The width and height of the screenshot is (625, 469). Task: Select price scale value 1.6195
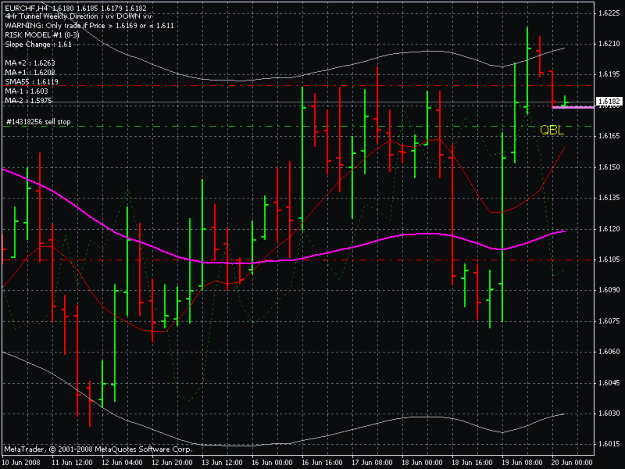click(x=609, y=74)
